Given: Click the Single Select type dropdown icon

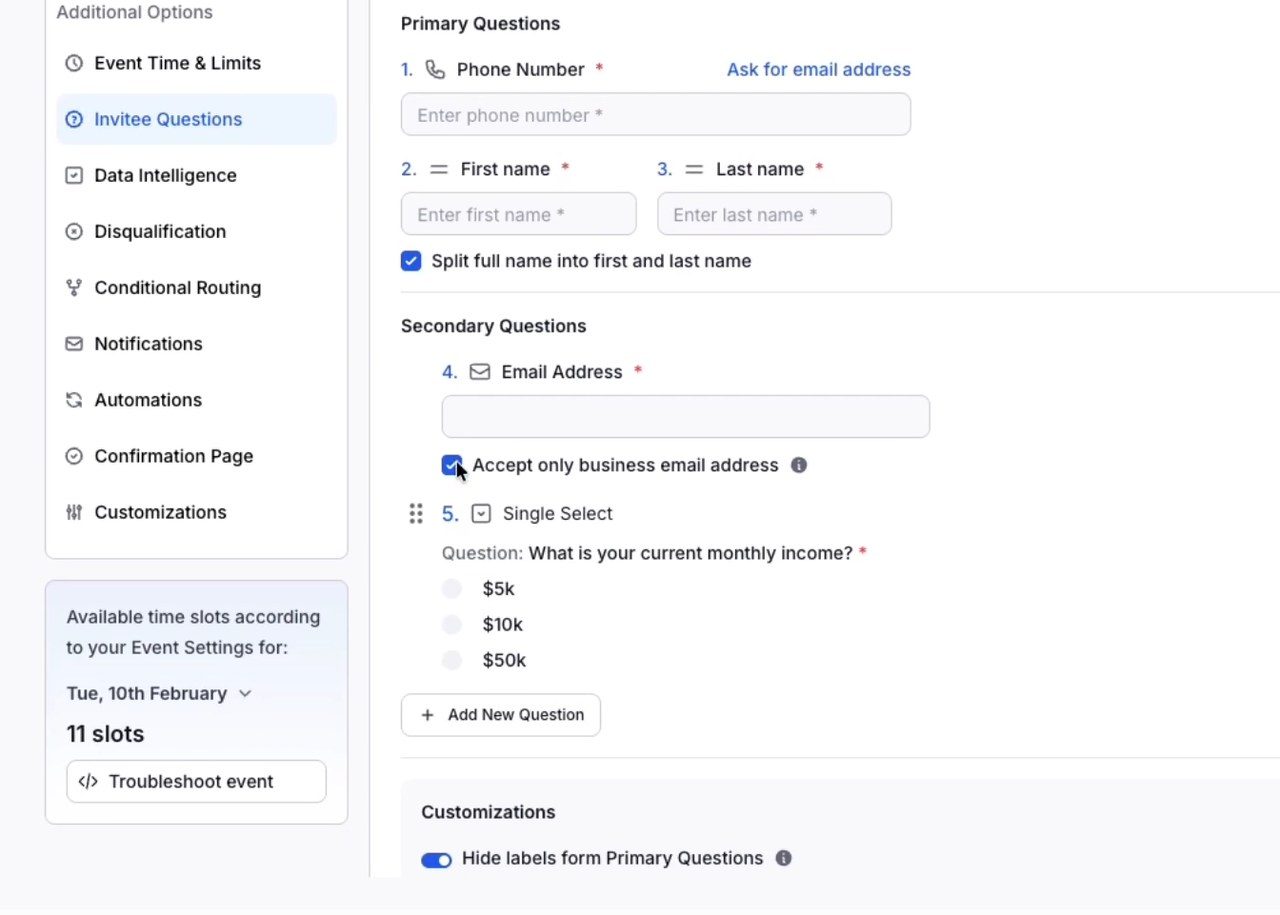Looking at the screenshot, I should coord(481,514).
